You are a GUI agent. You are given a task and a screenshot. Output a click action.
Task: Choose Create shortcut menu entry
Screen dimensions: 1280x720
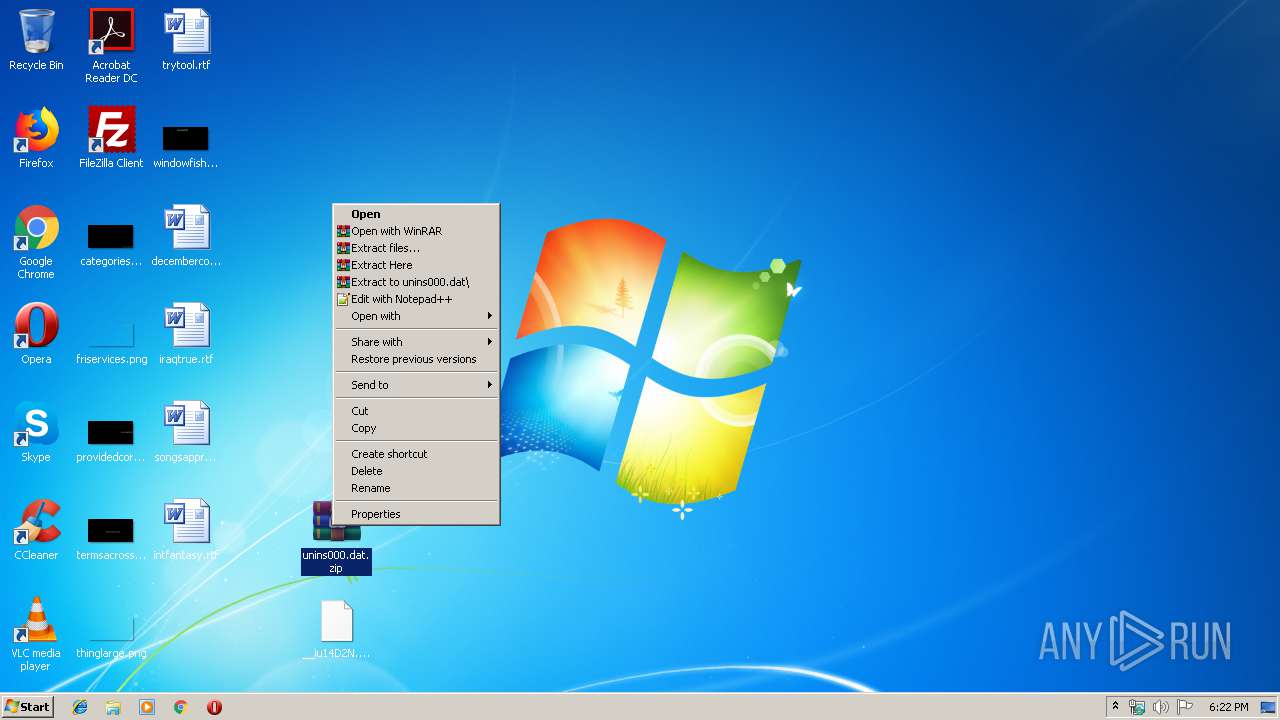416,454
